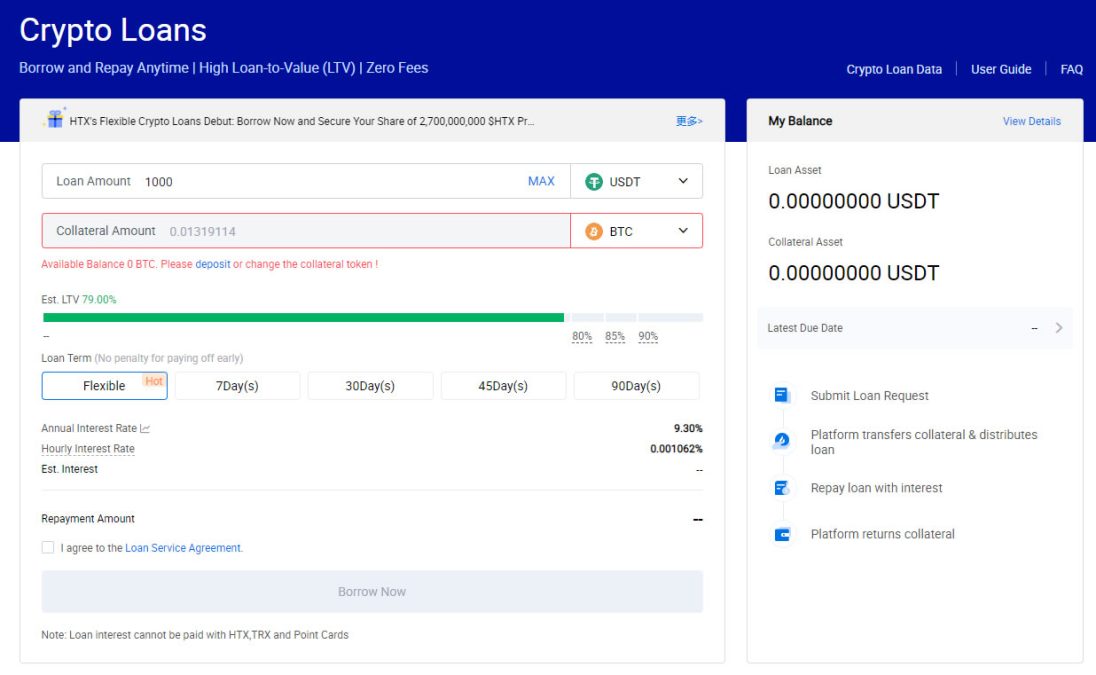The image size is (1096, 675).
Task: Open the BTC collateral currency dropdown
Action: [636, 231]
